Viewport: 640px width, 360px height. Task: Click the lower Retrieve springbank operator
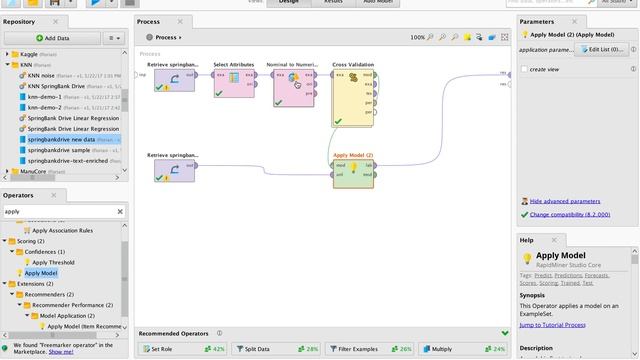pos(174,171)
